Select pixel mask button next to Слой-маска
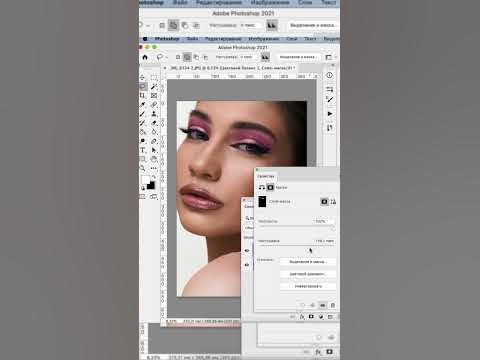 pos(324,201)
